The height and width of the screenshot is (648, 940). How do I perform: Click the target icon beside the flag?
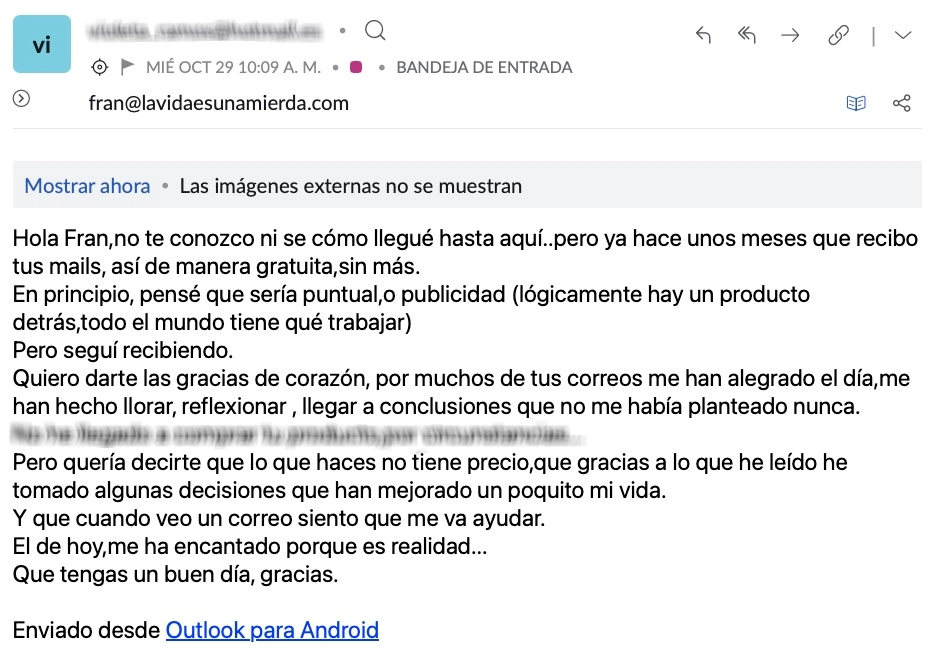pos(99,68)
